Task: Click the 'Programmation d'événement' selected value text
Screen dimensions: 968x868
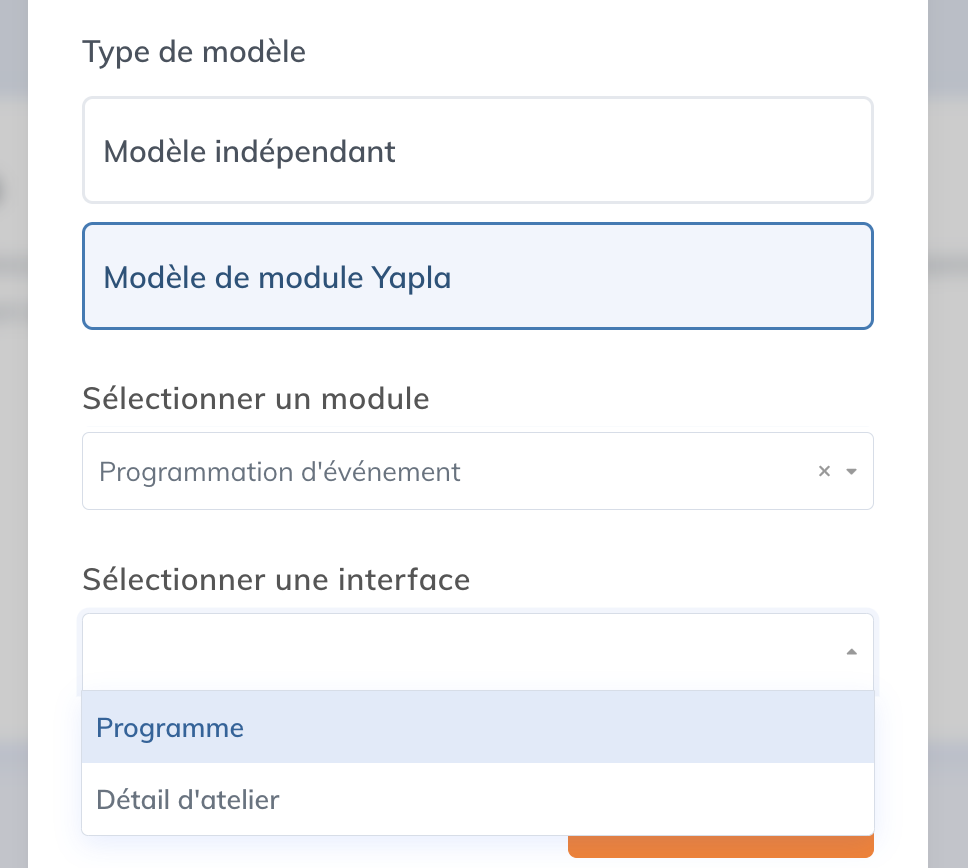Action: point(278,471)
